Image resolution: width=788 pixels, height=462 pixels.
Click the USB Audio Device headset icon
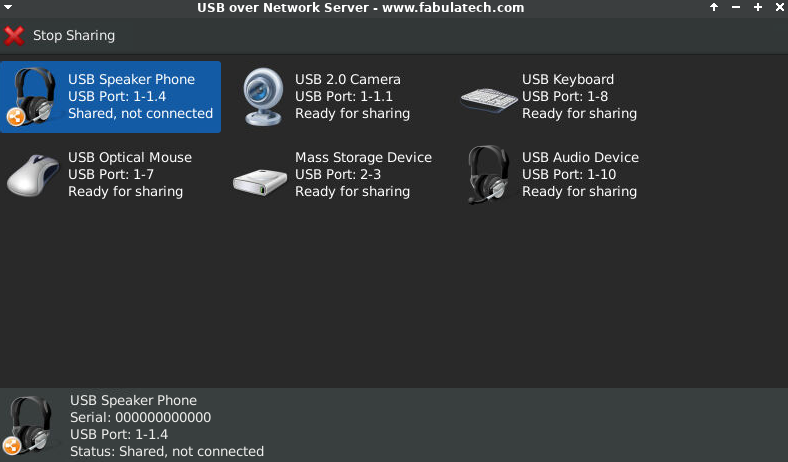[488, 175]
